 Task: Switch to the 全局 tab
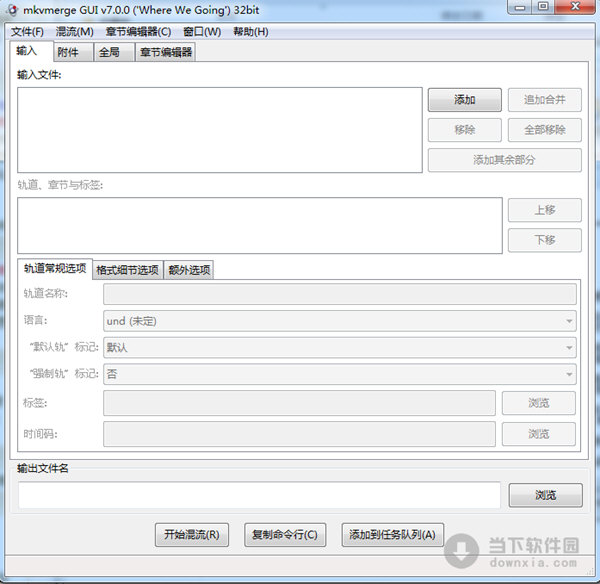coord(114,52)
